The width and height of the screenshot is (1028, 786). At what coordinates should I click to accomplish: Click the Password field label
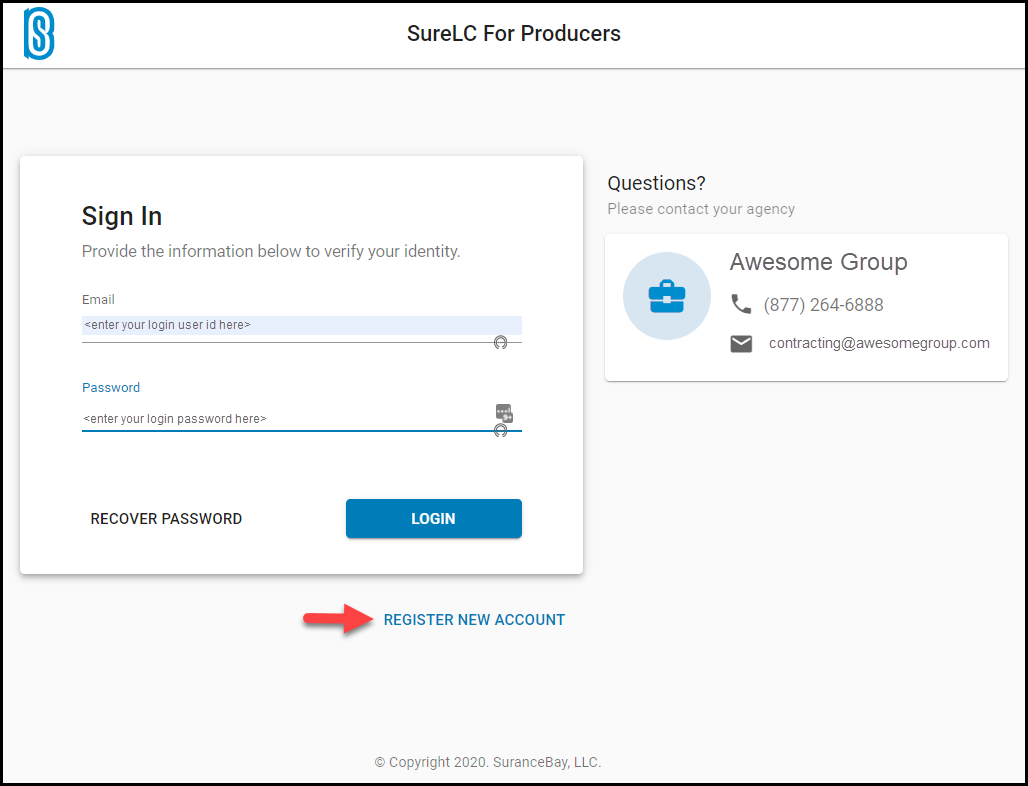point(111,387)
